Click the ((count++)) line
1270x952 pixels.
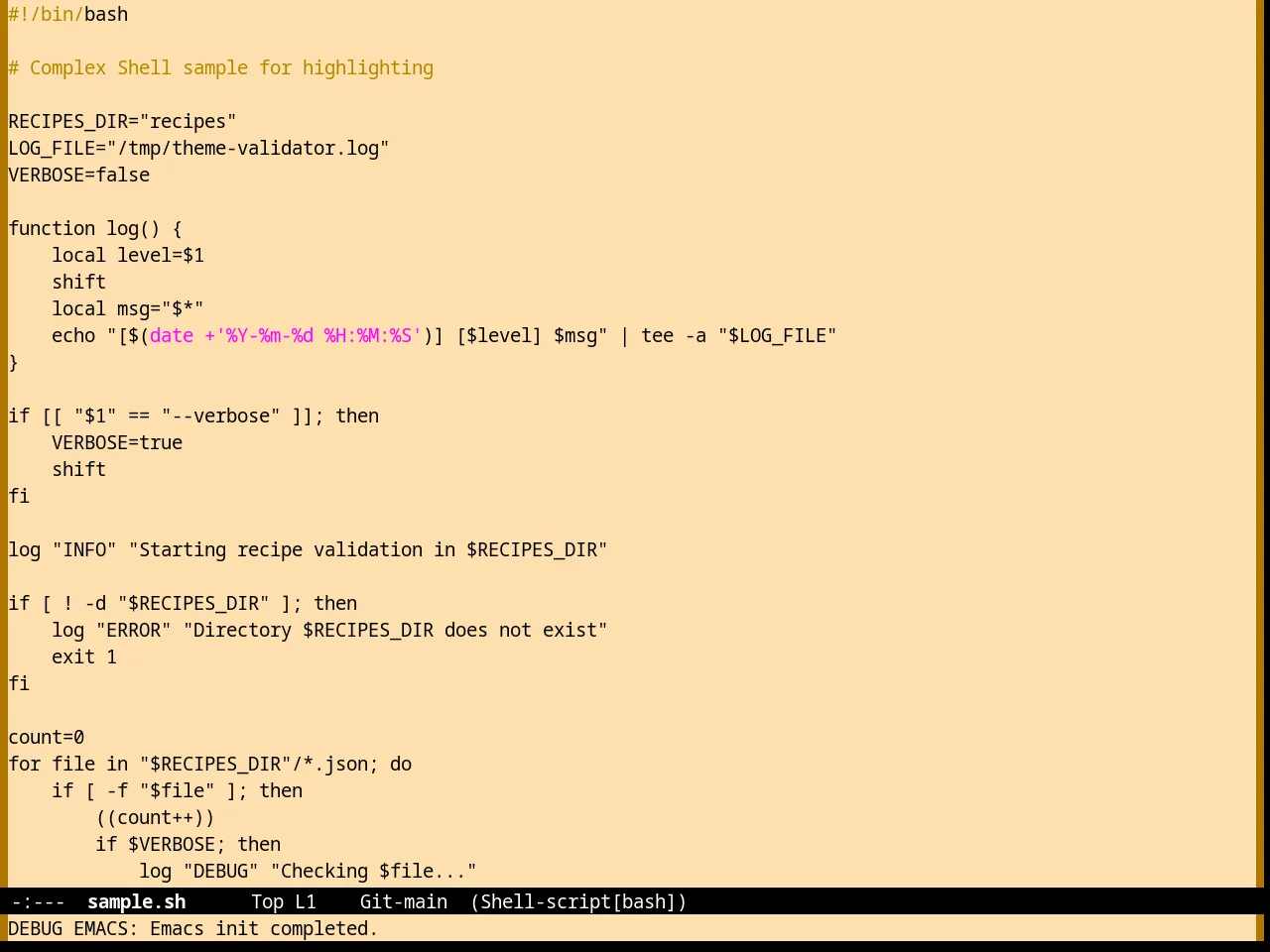pos(155,817)
